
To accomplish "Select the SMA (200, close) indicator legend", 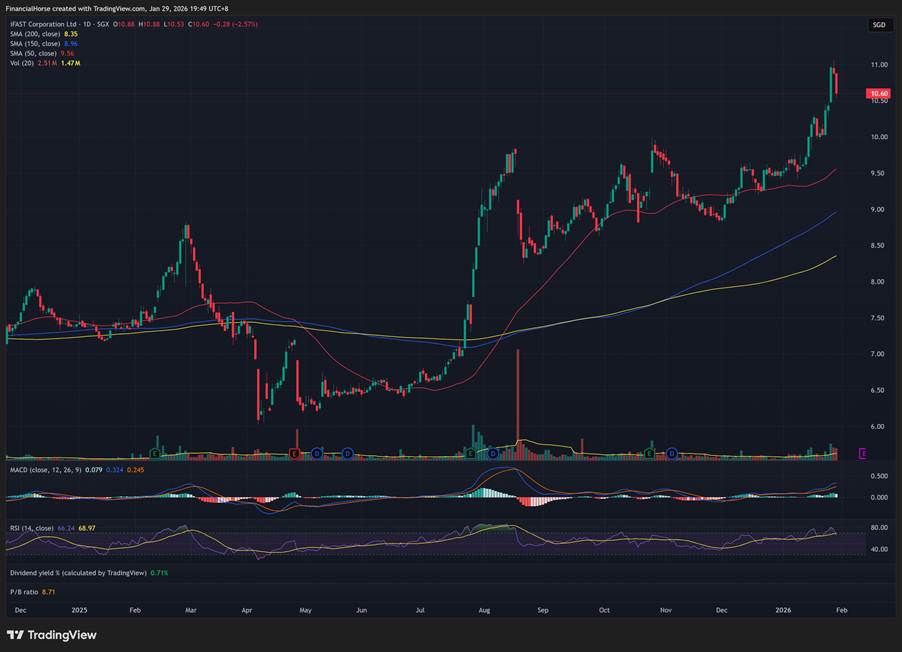I will (x=34, y=34).
